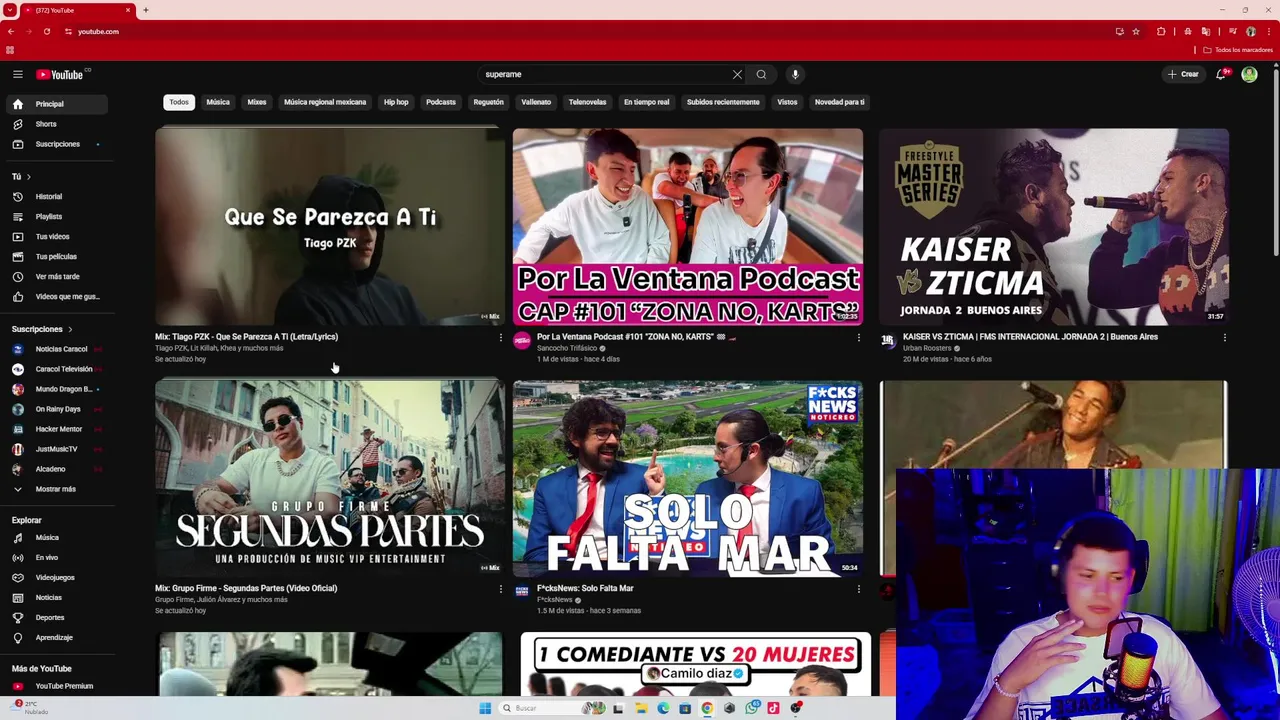Explore Aprendizaje in the sidebar
The height and width of the screenshot is (720, 1280).
57,638
